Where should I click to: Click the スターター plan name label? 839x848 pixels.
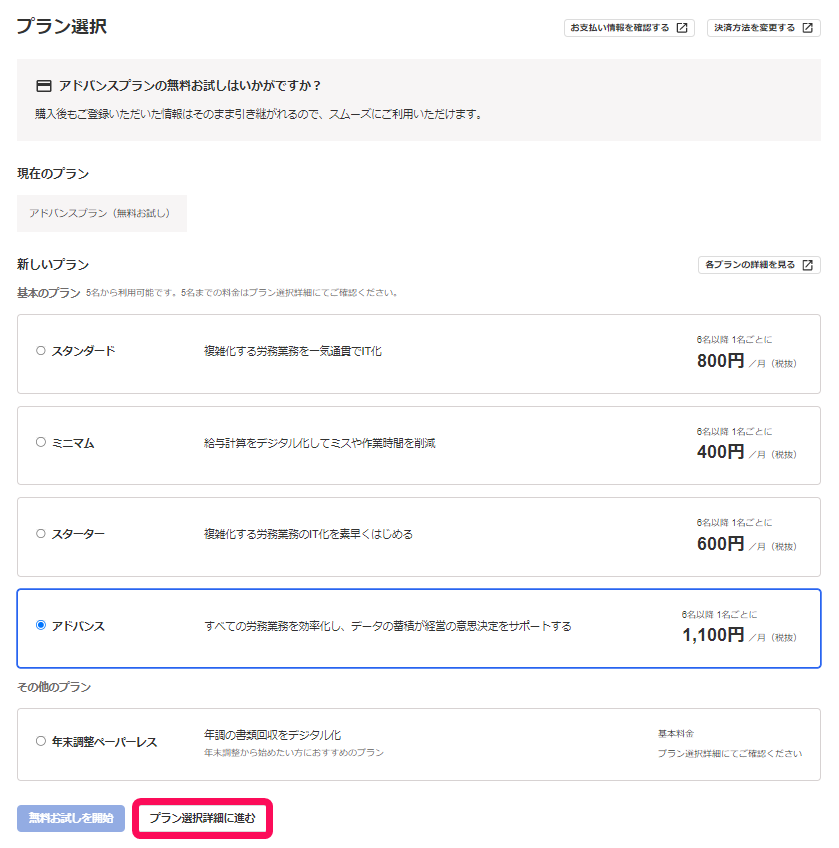click(x=78, y=534)
